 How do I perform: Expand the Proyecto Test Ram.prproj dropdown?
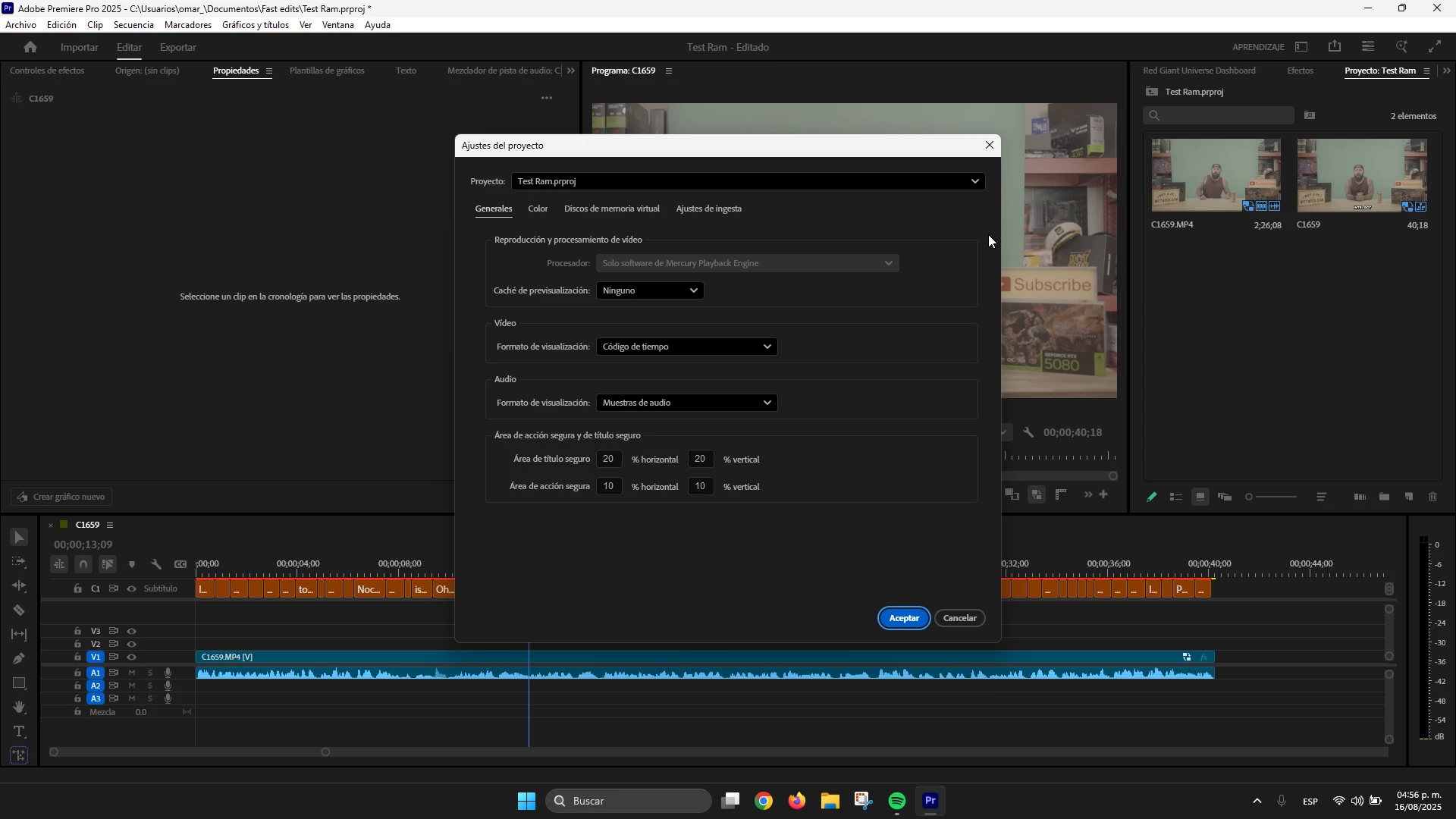coord(748,181)
